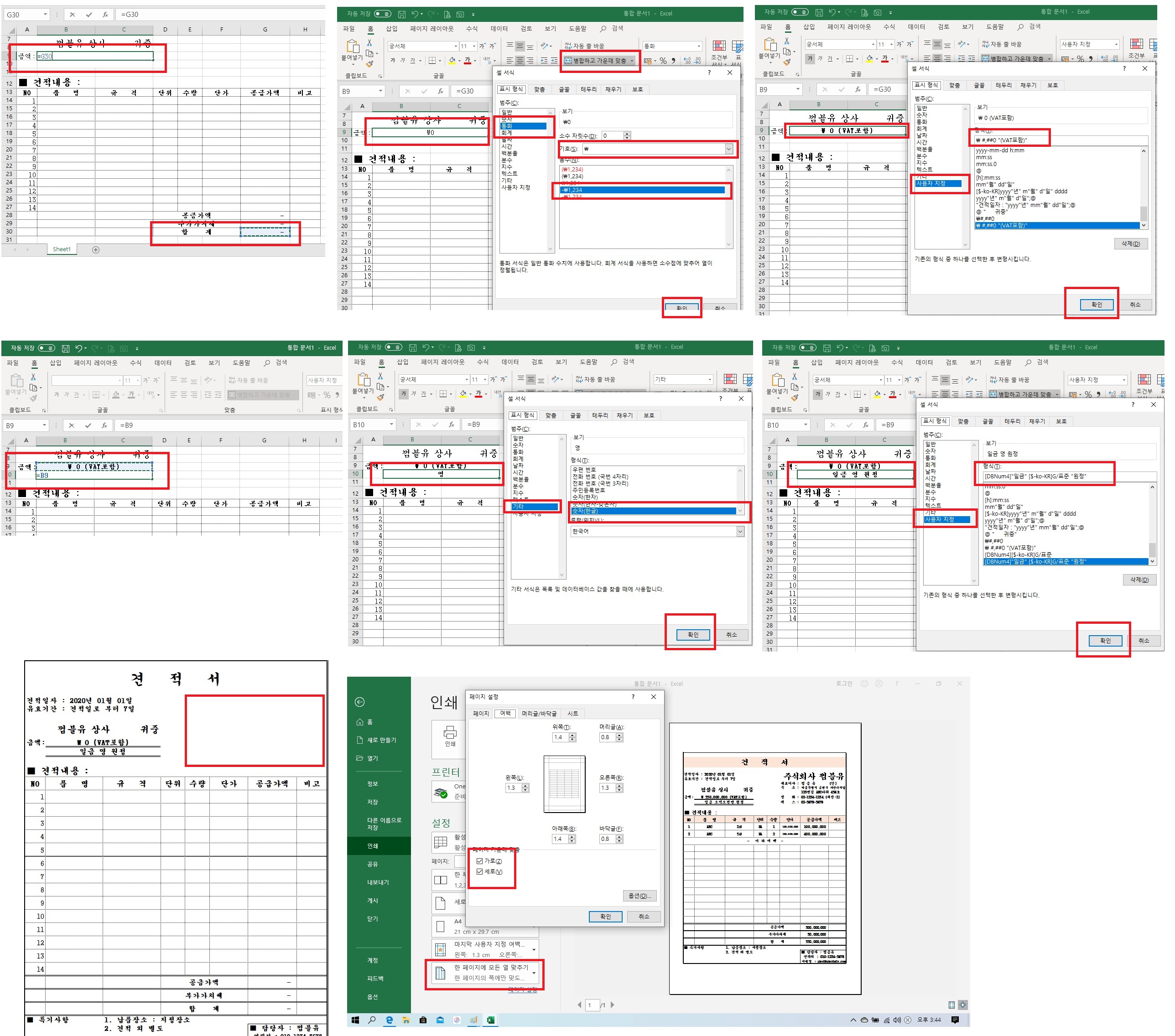This screenshot has height=1036, width=1175.
Task: Uncheck the 가로 centering checkbox
Action: (x=479, y=861)
